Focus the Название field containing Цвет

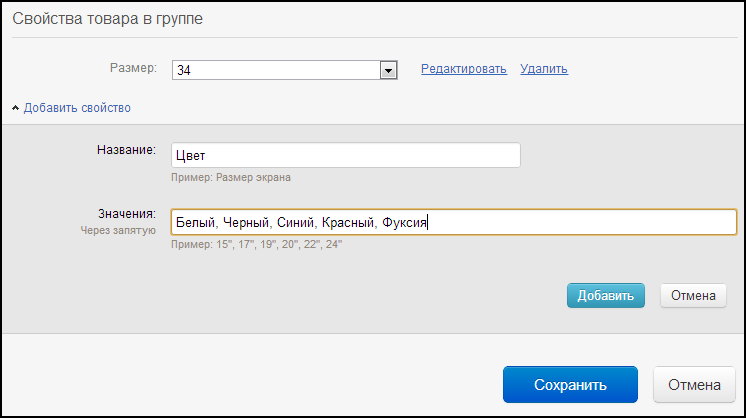[x=345, y=155]
